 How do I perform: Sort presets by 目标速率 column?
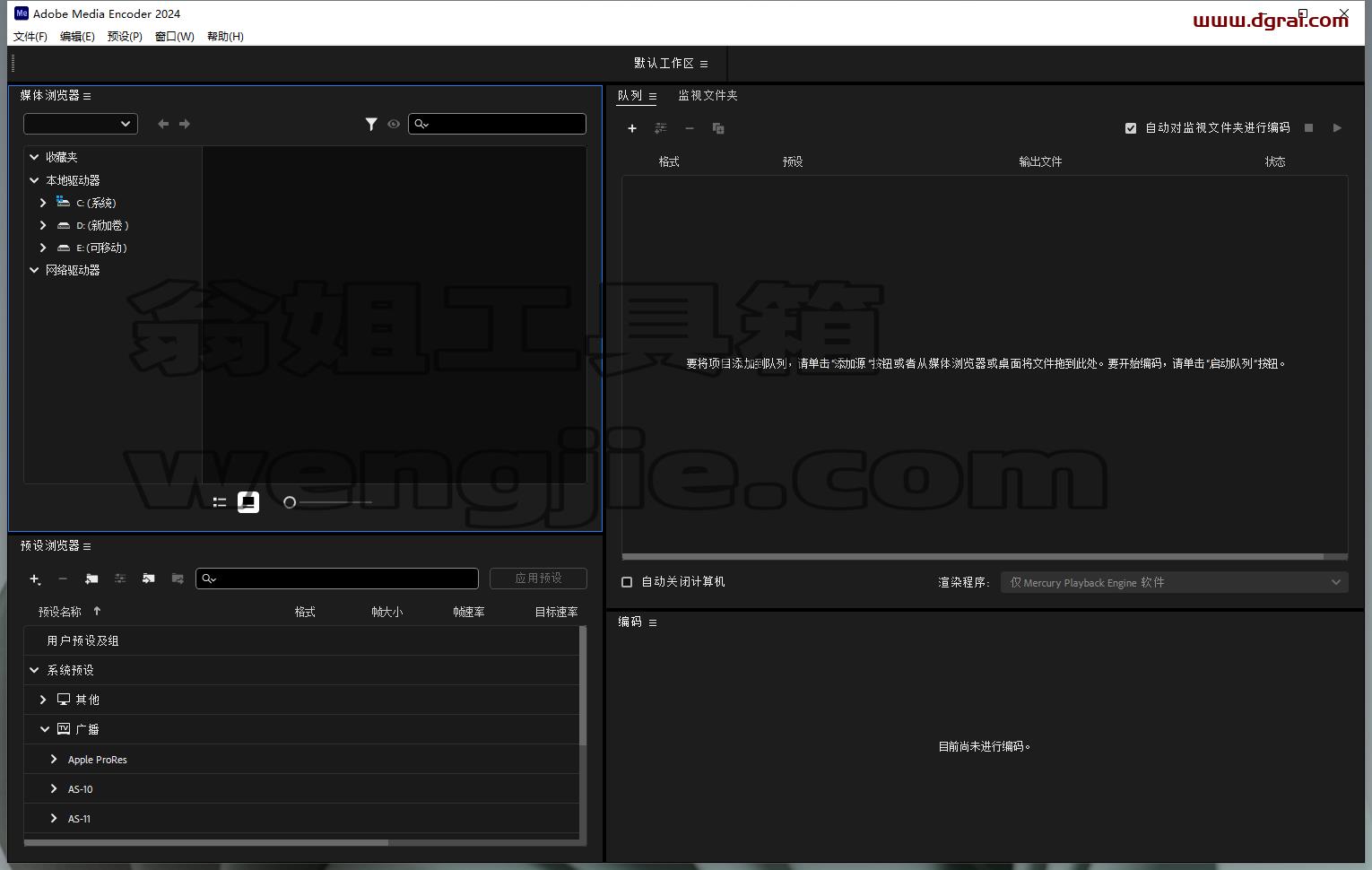(x=556, y=612)
